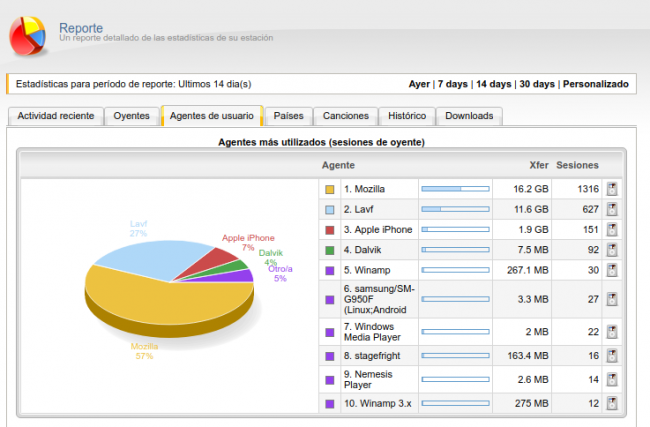Open the Histórico tab
Screen dimensions: 650x427
(x=408, y=116)
